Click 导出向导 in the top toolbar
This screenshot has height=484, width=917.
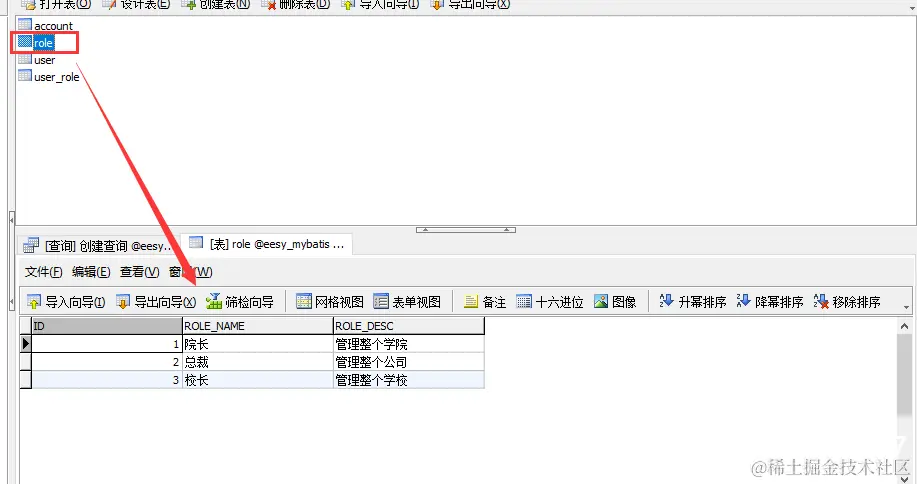tap(470, 5)
